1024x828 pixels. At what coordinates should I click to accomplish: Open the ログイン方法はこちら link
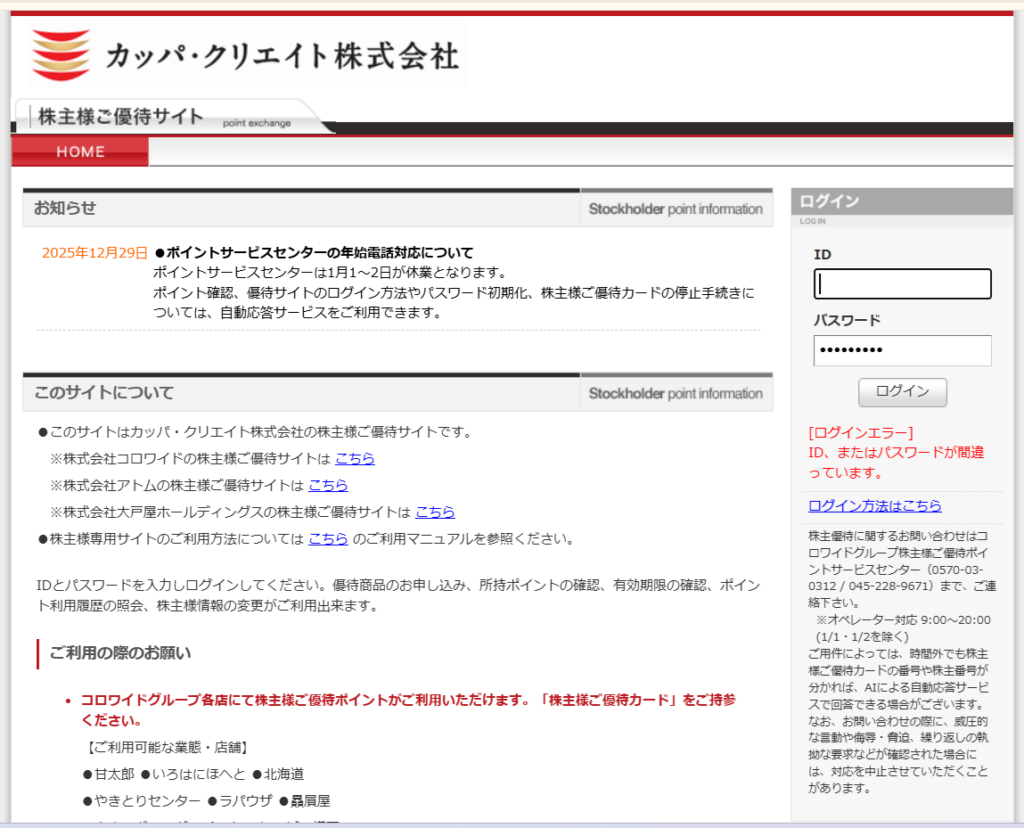pyautogui.click(x=874, y=506)
